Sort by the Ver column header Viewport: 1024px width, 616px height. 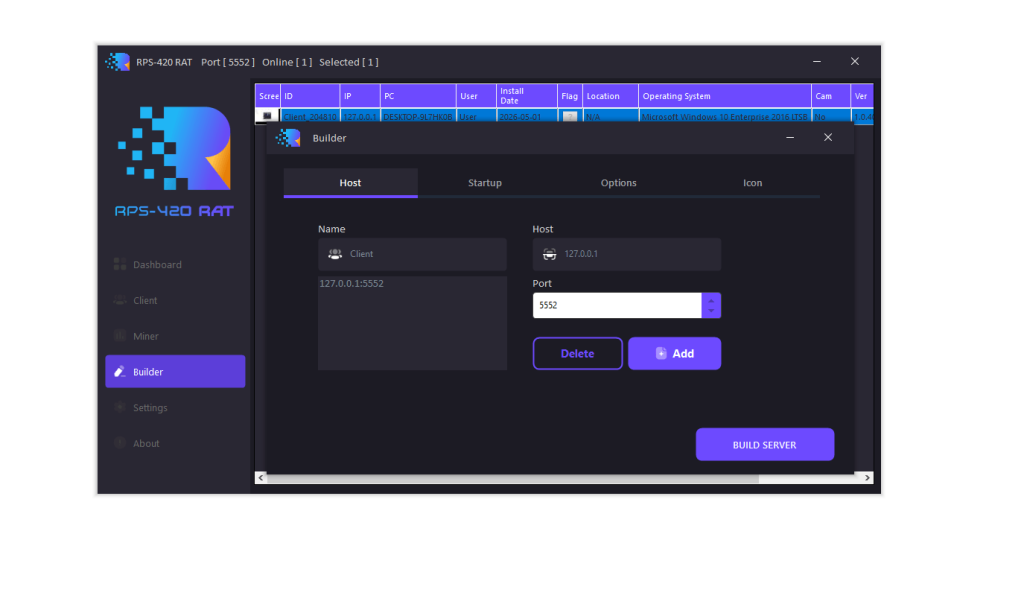point(862,96)
